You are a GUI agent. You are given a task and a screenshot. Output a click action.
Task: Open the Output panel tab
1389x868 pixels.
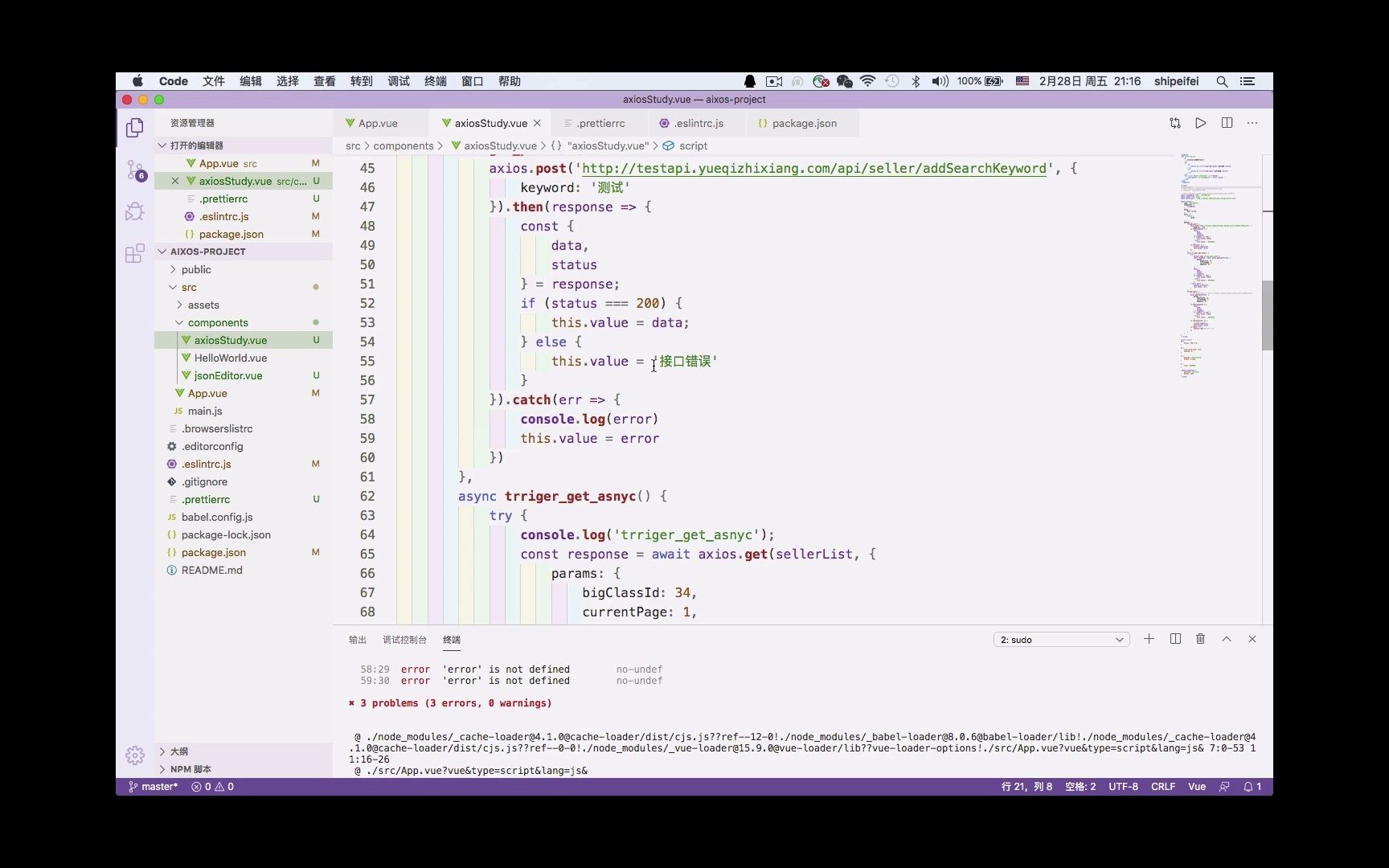pyautogui.click(x=358, y=640)
